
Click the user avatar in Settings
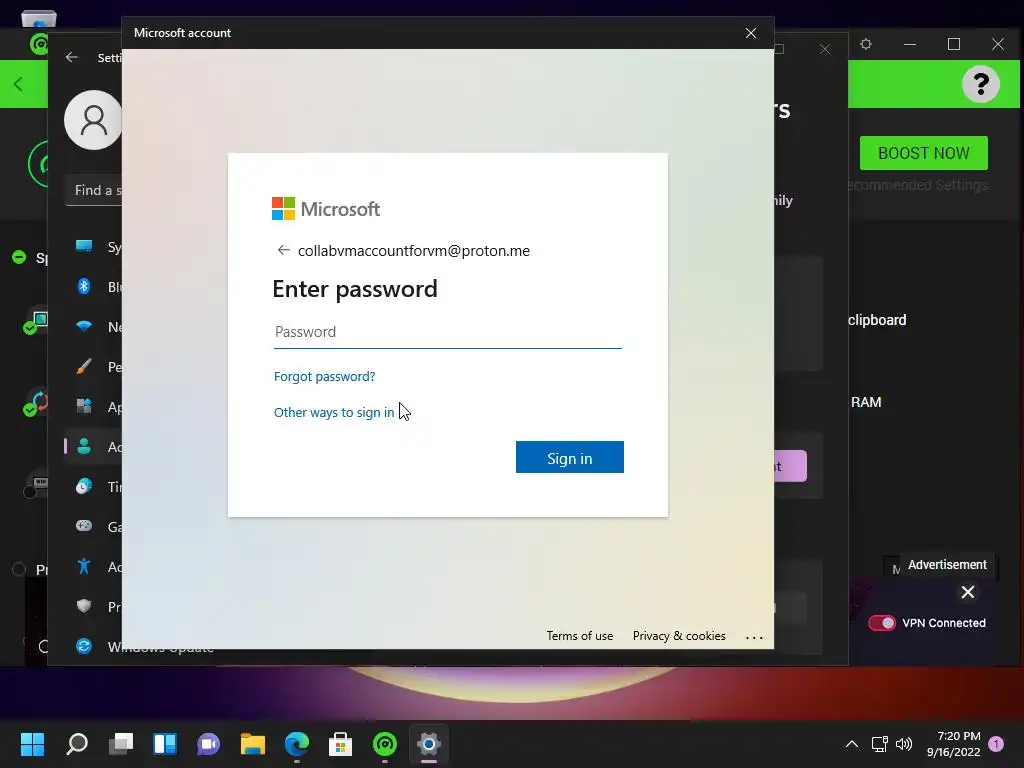[93, 120]
